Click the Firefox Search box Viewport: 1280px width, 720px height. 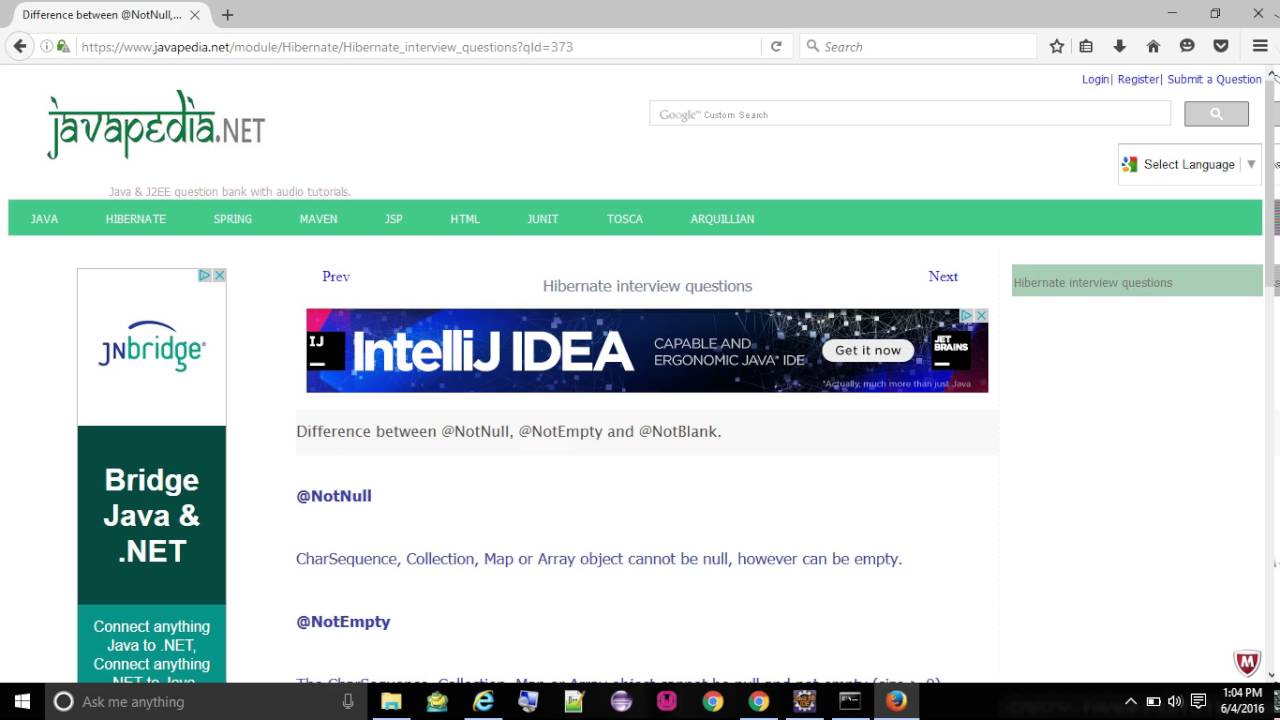coord(918,46)
